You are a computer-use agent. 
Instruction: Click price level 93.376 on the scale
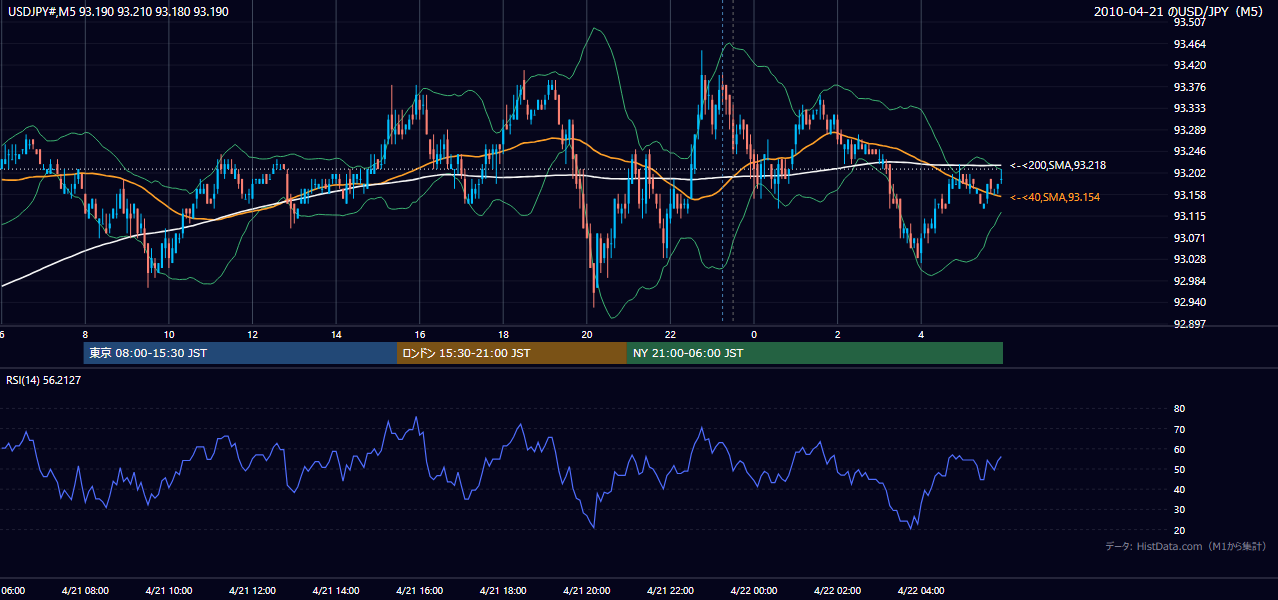point(1189,87)
